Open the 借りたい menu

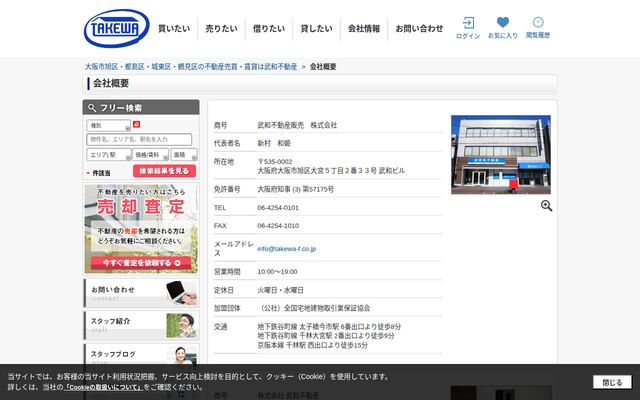269,29
